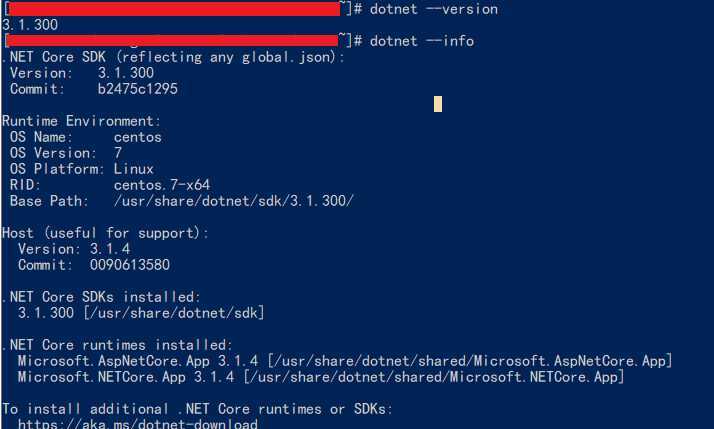Click the 'dotnet --version' command text
Screen dimensions: 714x429
point(434,9)
